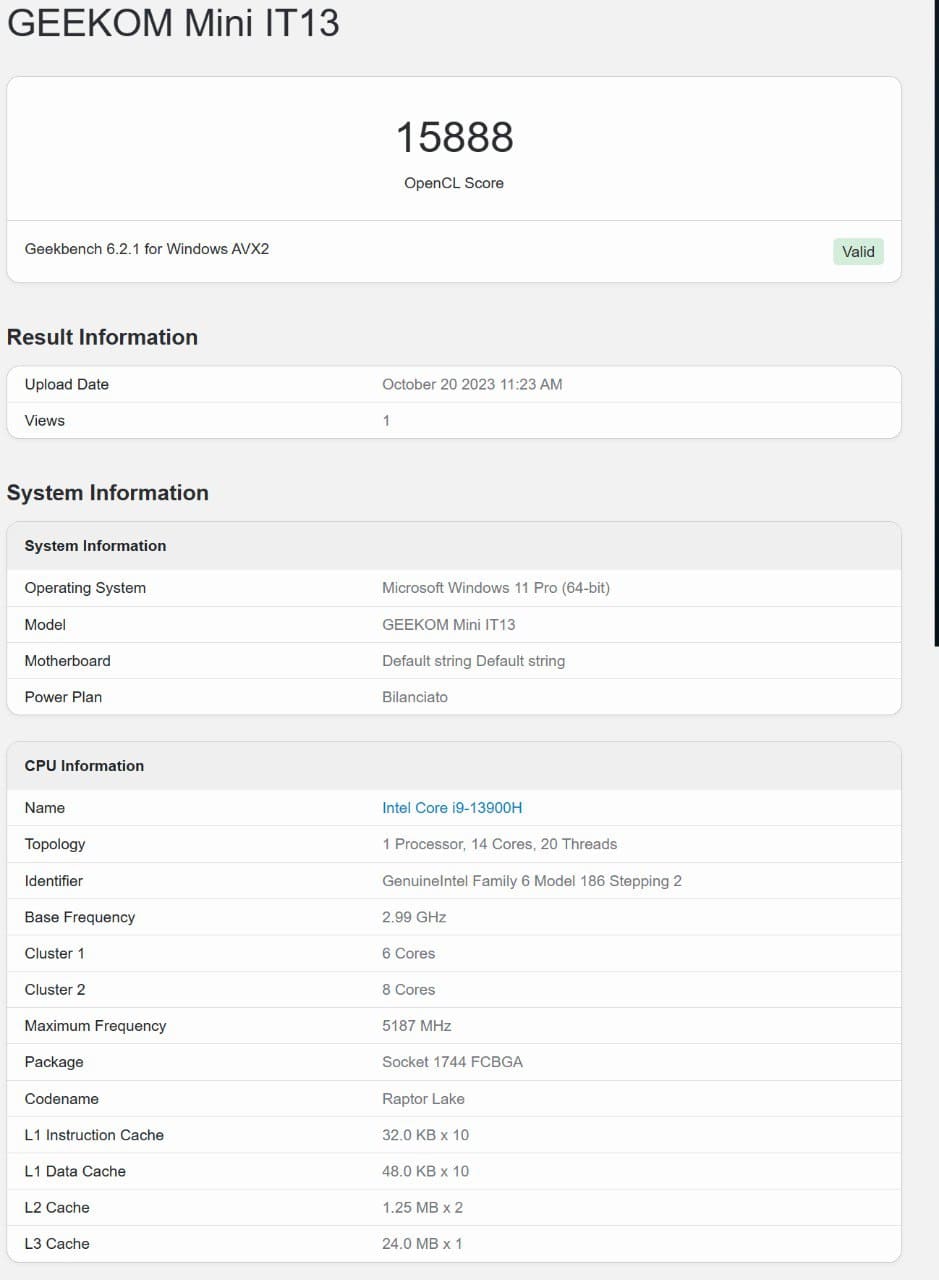Open the Intel Core i9-13900H link
The height and width of the screenshot is (1280, 939).
coord(452,808)
